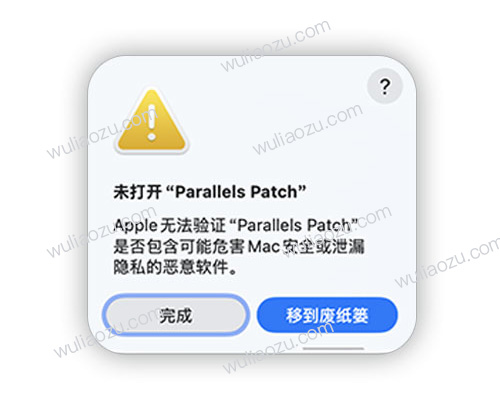Image resolution: width=500 pixels, height=400 pixels.
Task: Click the thin gray line under the trash button
Action: pyautogui.click(x=333, y=348)
